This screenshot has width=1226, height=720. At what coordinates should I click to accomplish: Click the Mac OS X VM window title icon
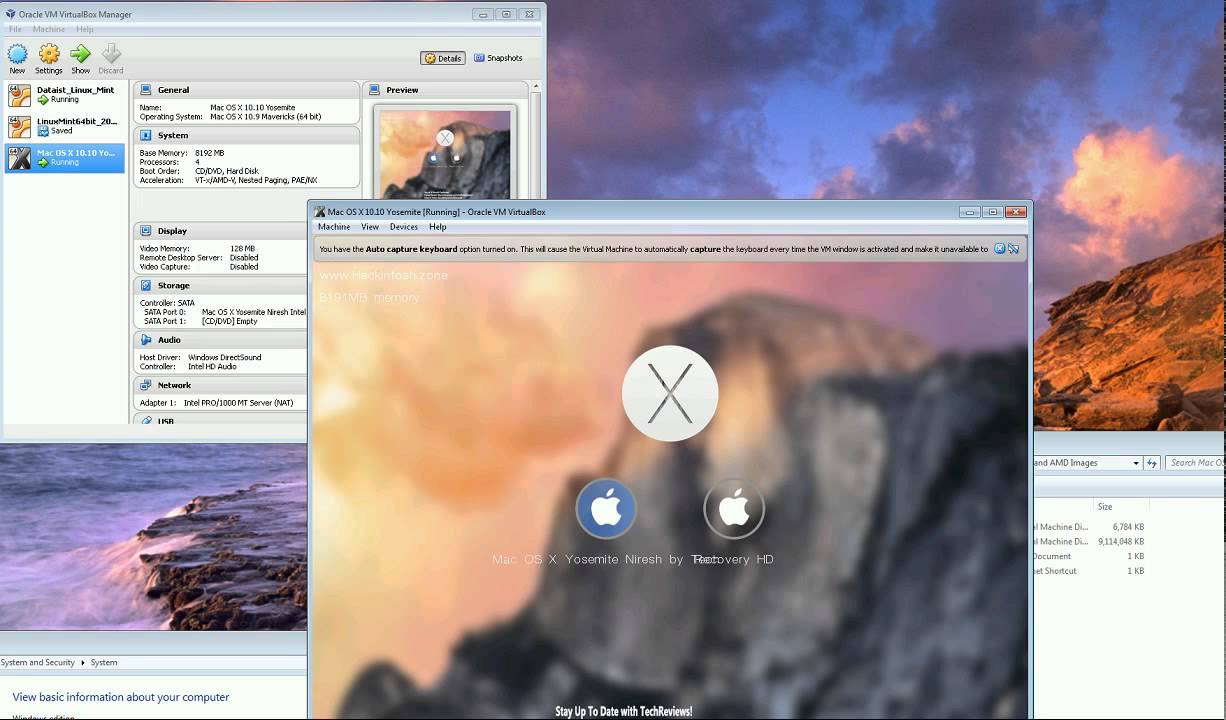click(x=320, y=212)
